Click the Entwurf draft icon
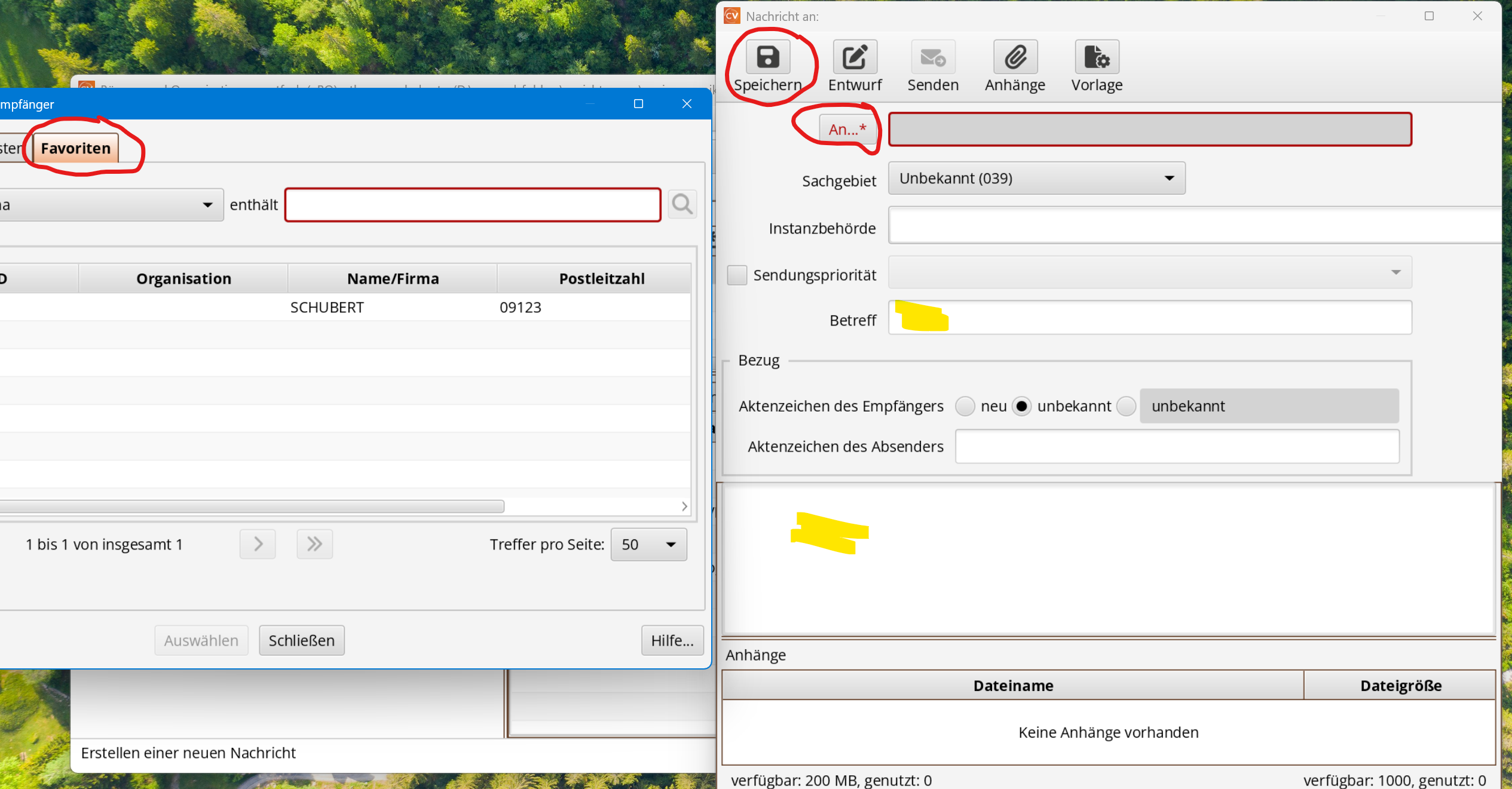Viewport: 1512px width, 789px height. point(855,58)
